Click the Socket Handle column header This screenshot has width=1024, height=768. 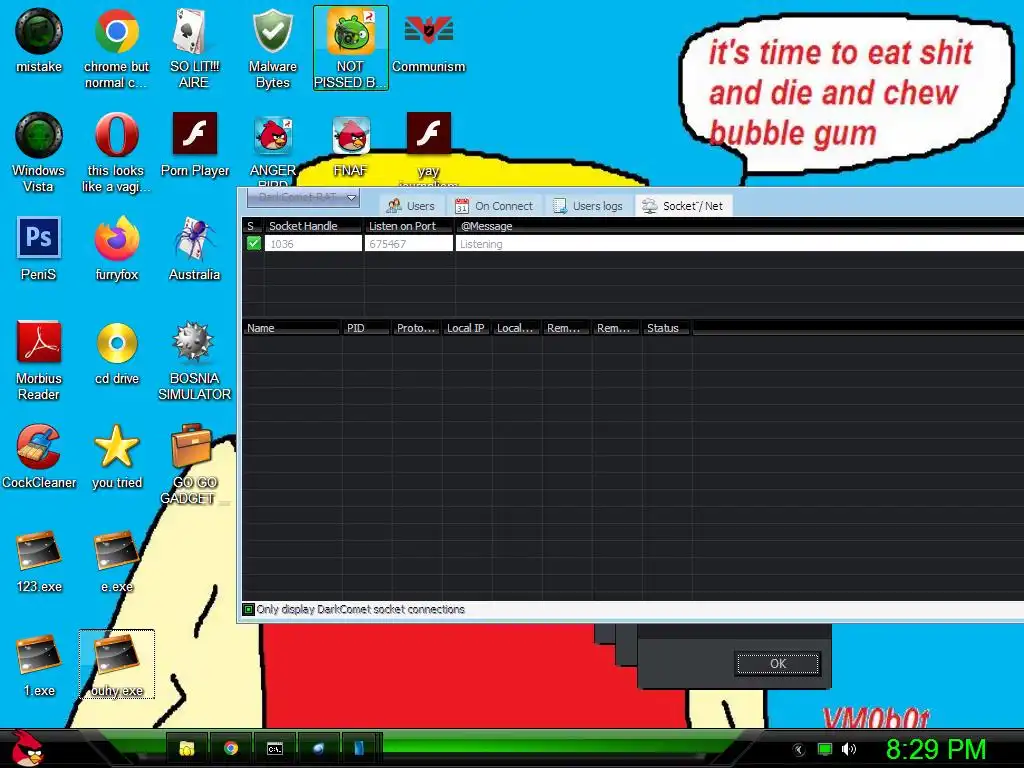(313, 226)
